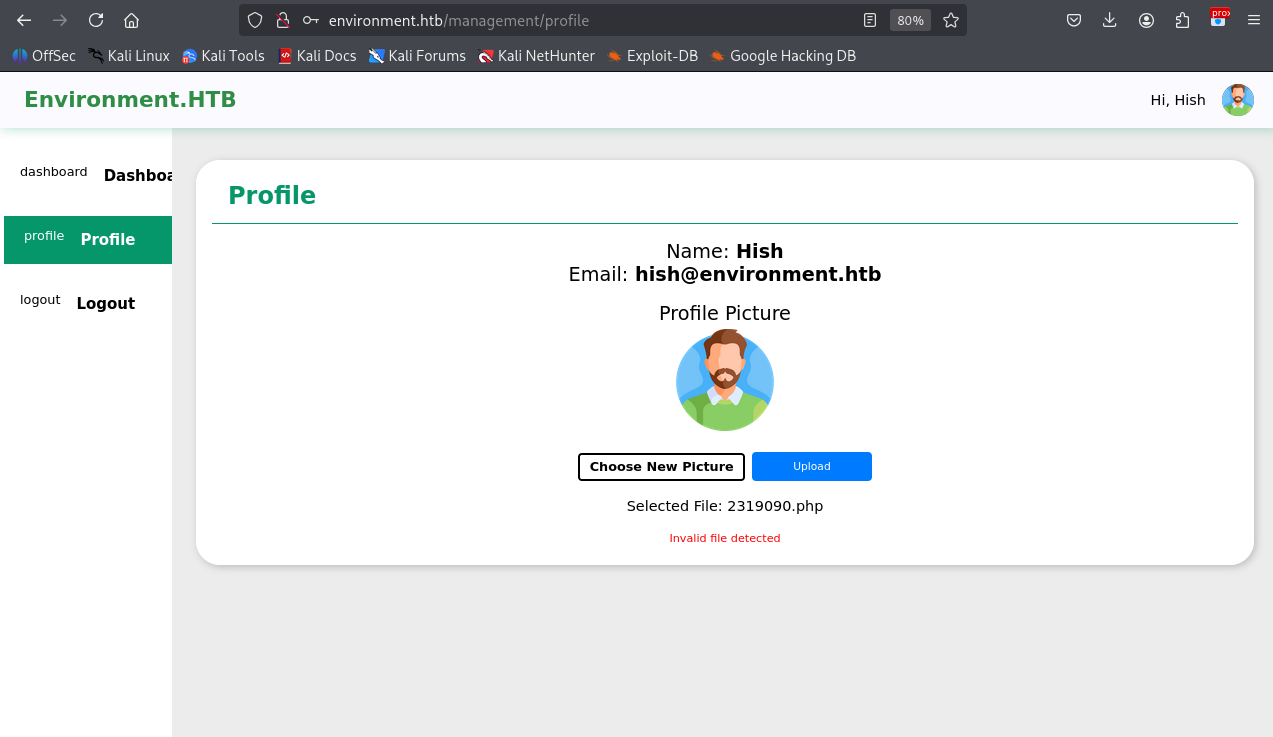The width and height of the screenshot is (1273, 737).
Task: Reload the current page
Action: tap(96, 20)
